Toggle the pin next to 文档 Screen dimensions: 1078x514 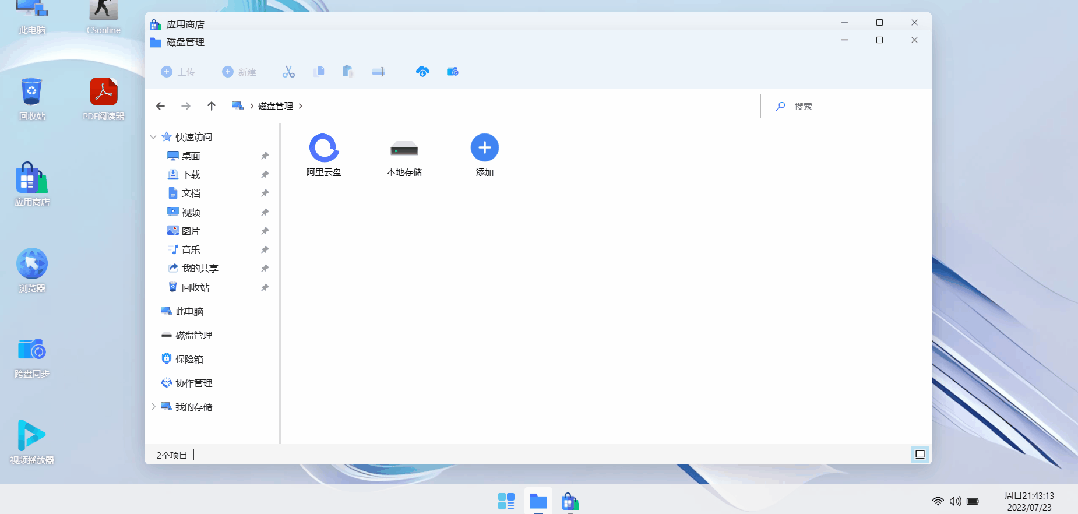(265, 194)
